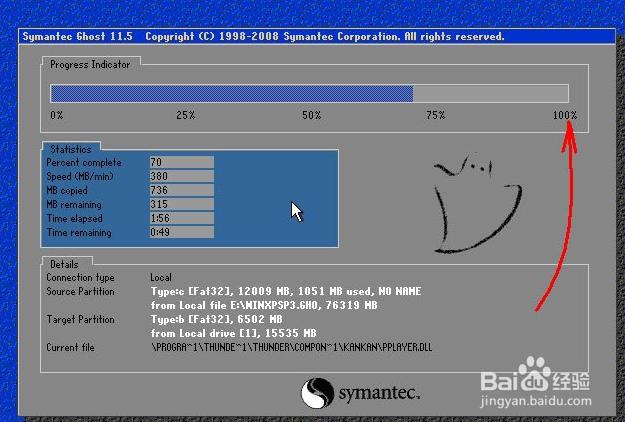Click the PPLAYER.DLL current file path

pyautogui.click(x=291, y=347)
